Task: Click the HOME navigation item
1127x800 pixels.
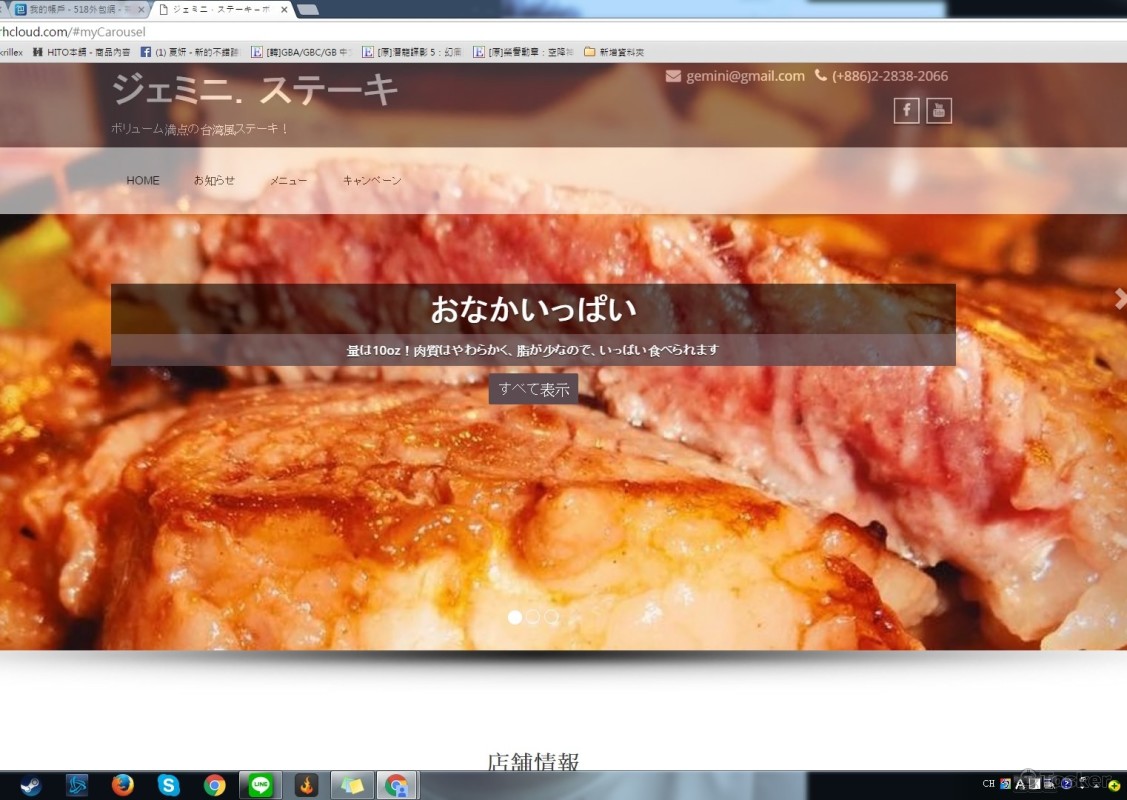Action: (143, 181)
